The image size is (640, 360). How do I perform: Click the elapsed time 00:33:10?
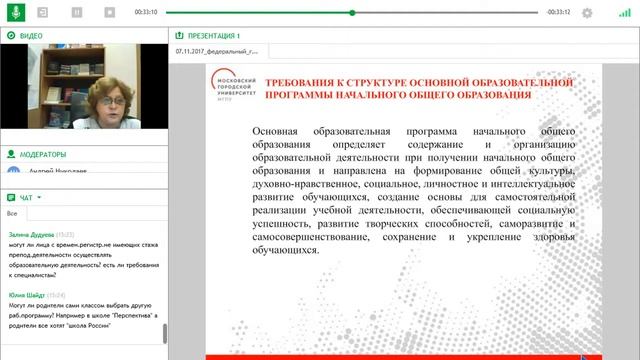146,12
